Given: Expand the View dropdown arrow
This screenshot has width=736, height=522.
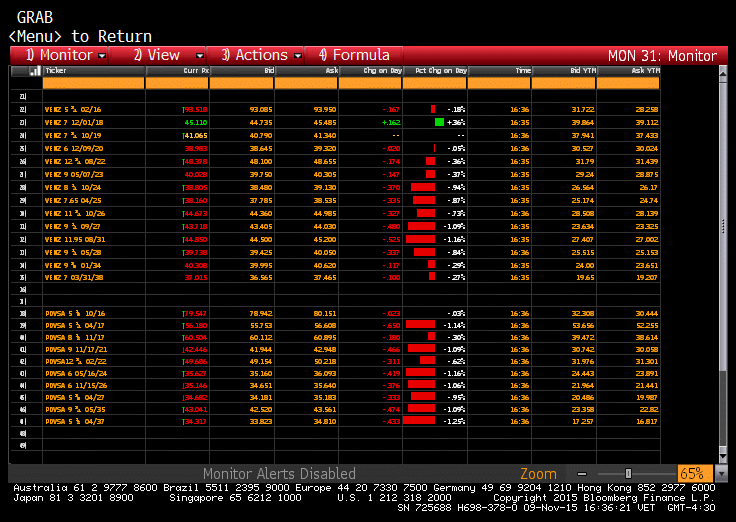Looking at the screenshot, I should pyautogui.click(x=200, y=56).
